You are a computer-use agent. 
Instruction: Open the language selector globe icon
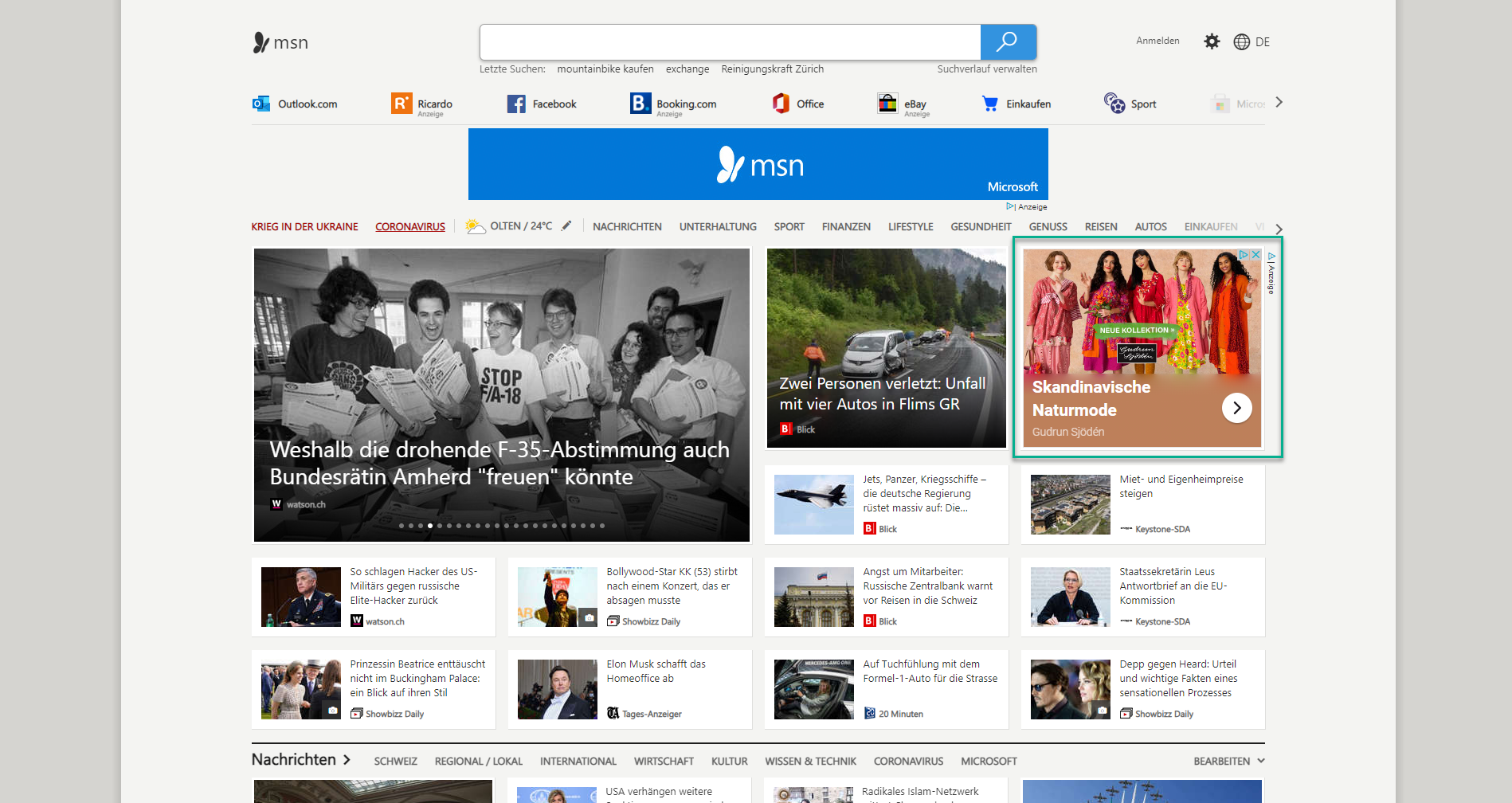pyautogui.click(x=1241, y=41)
